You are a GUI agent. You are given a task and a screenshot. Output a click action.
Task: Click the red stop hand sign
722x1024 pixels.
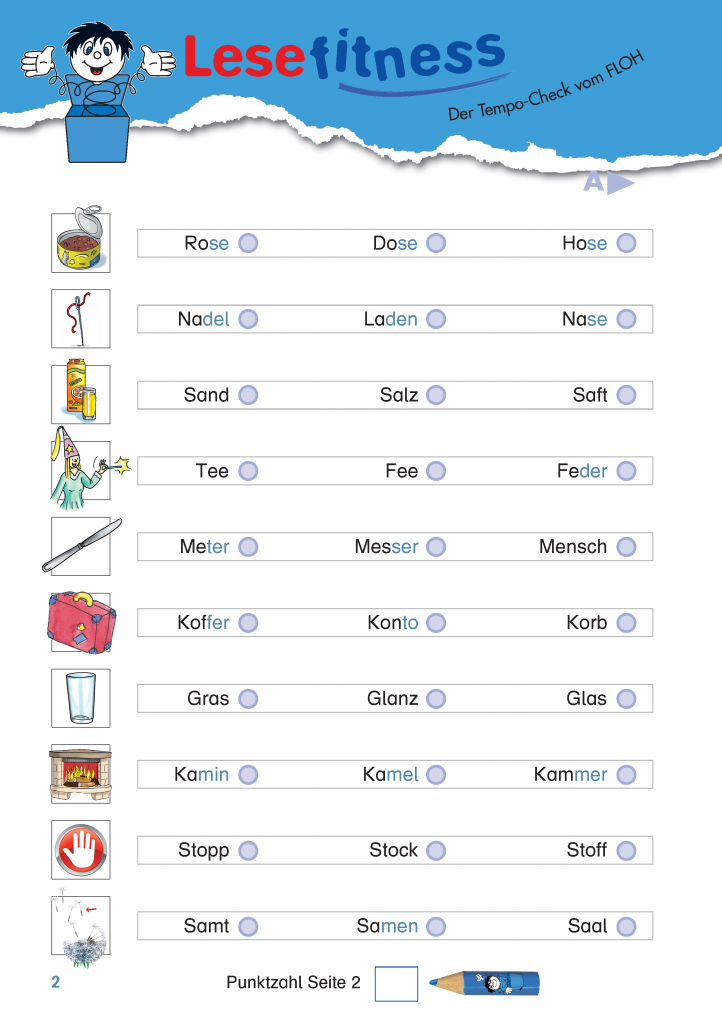(x=80, y=850)
